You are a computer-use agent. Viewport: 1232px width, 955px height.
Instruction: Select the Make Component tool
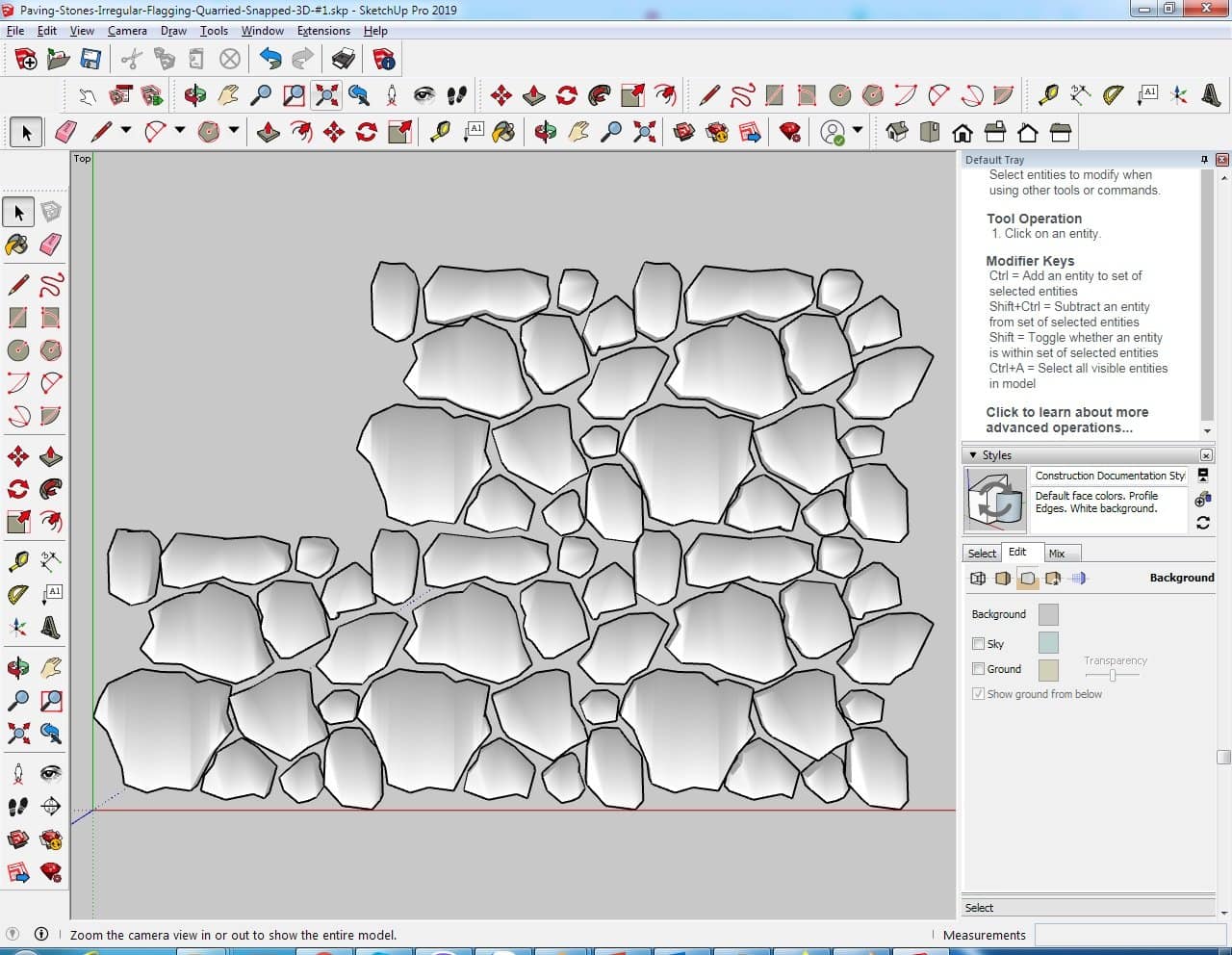51,212
